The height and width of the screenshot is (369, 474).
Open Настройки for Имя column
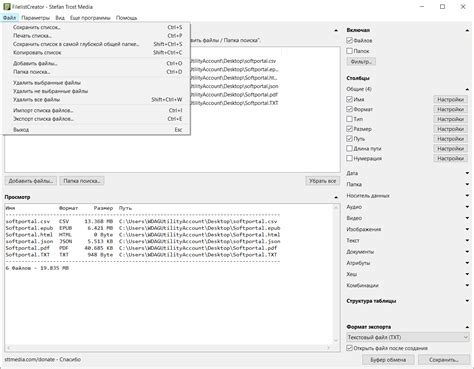(450, 99)
